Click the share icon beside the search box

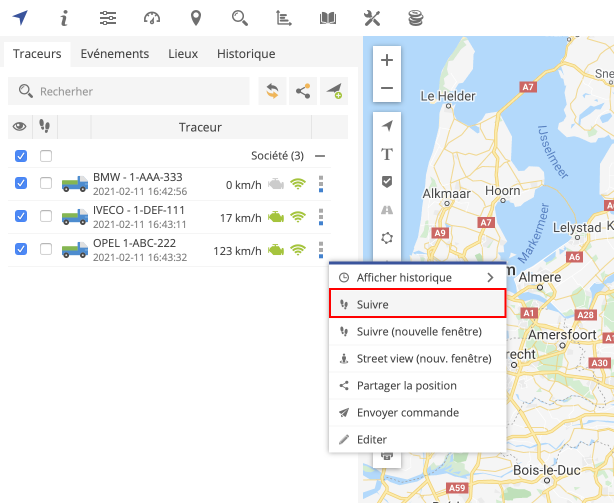coord(303,91)
